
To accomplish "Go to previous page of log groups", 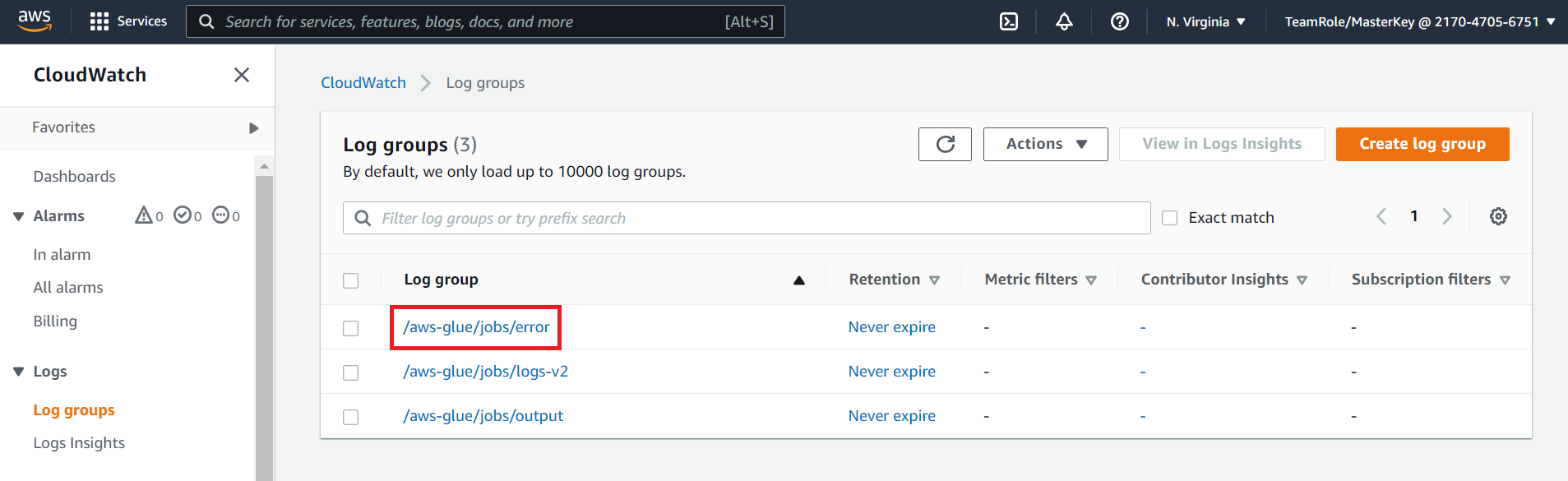I will (x=1381, y=216).
